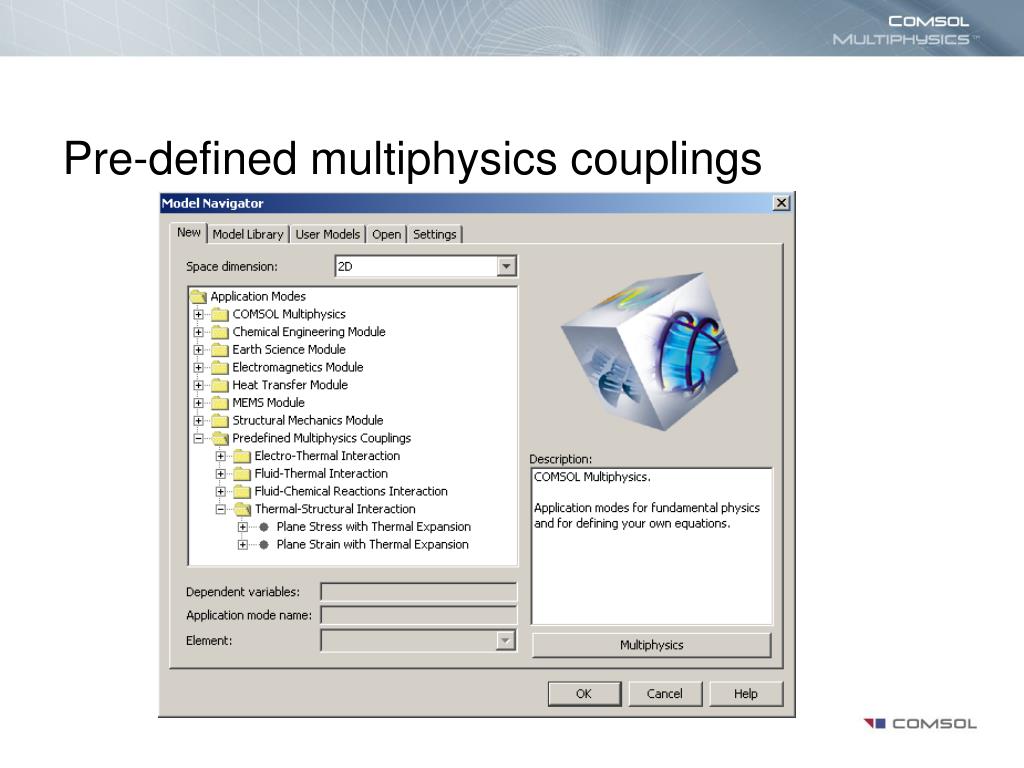The width and height of the screenshot is (1024, 768).
Task: Click the Electromagnetics Module folder icon
Action: [x=220, y=368]
